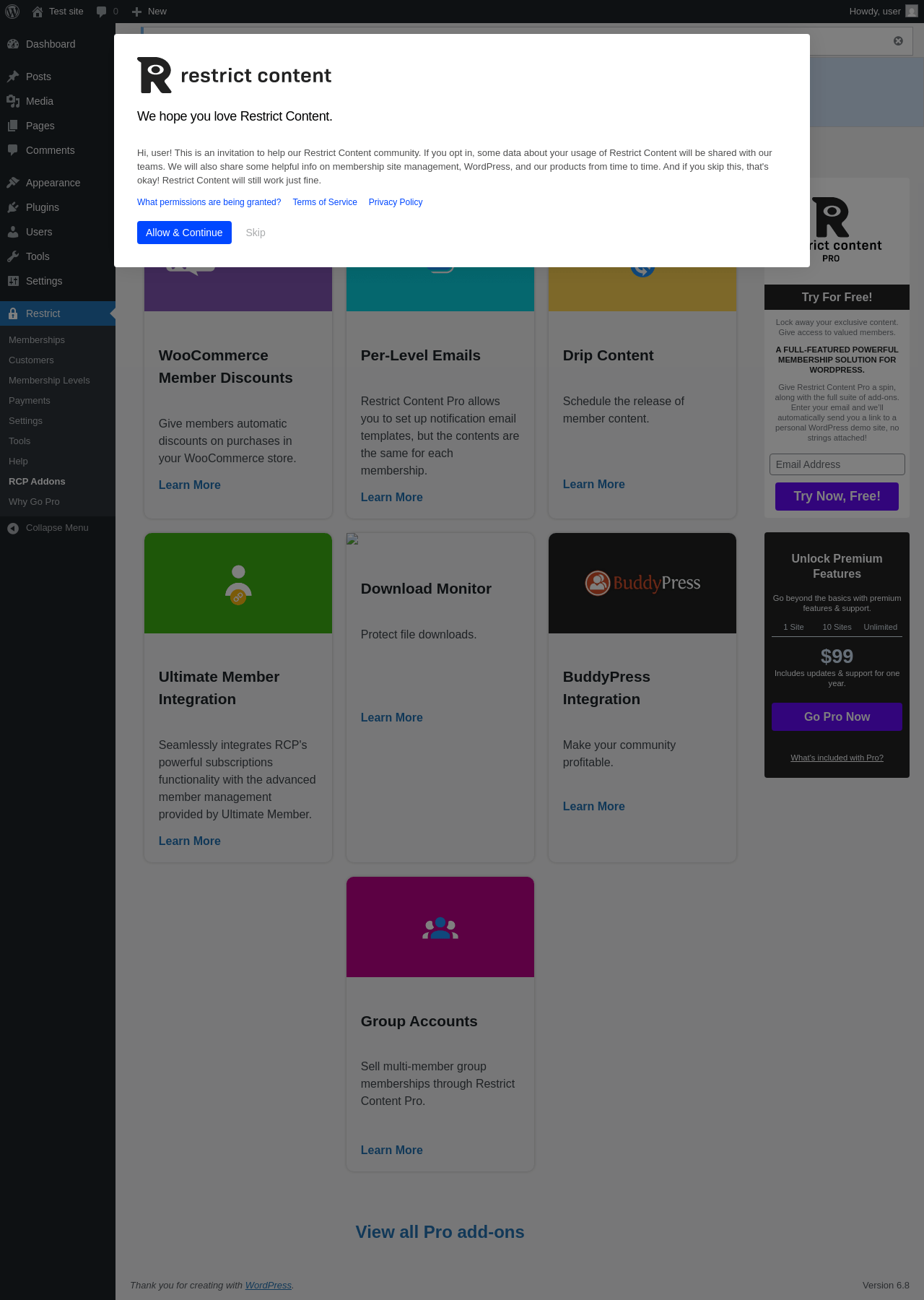The height and width of the screenshot is (1300, 924).
Task: Open the Why Go Pro submenu item
Action: click(34, 502)
